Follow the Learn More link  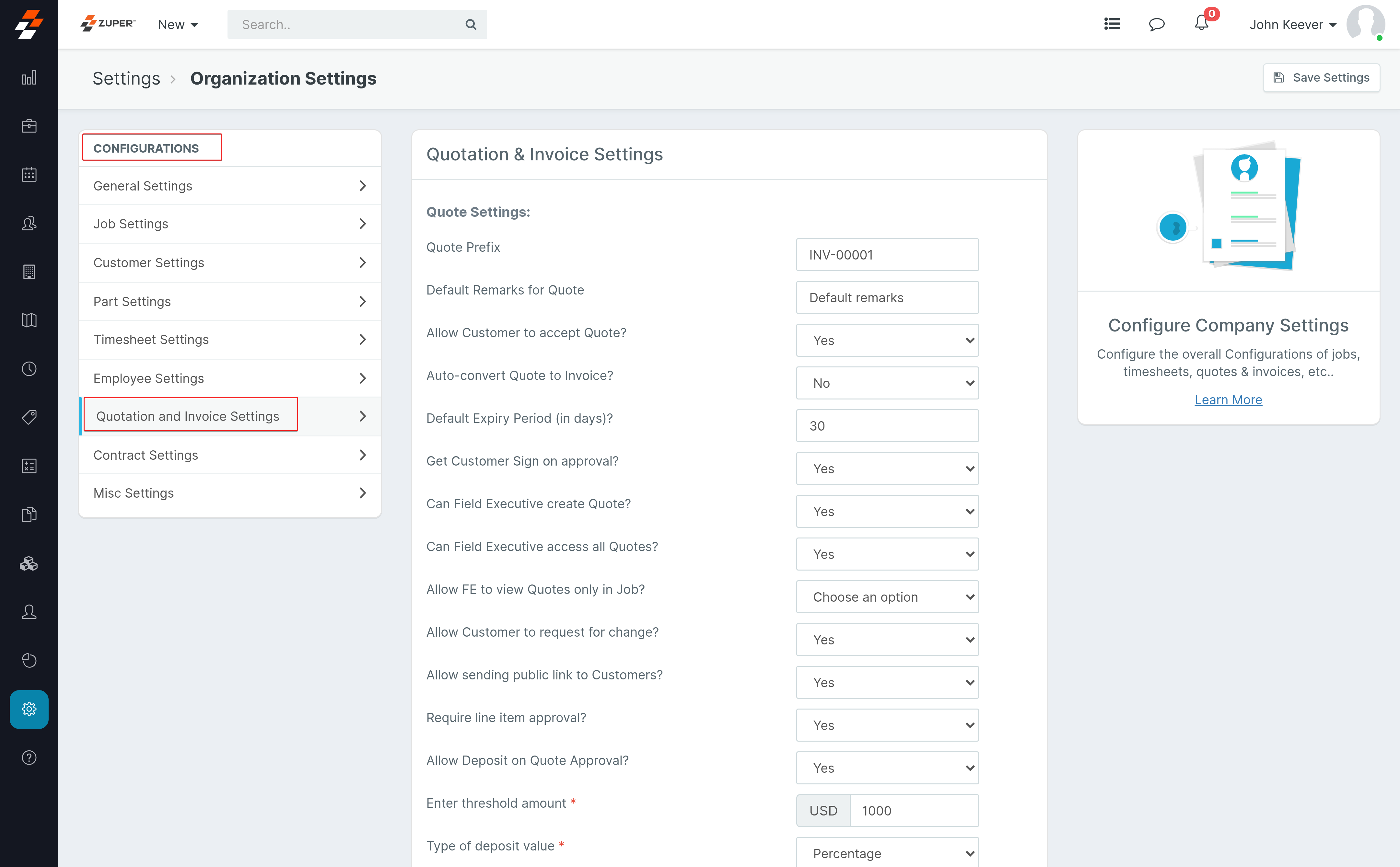(1228, 400)
